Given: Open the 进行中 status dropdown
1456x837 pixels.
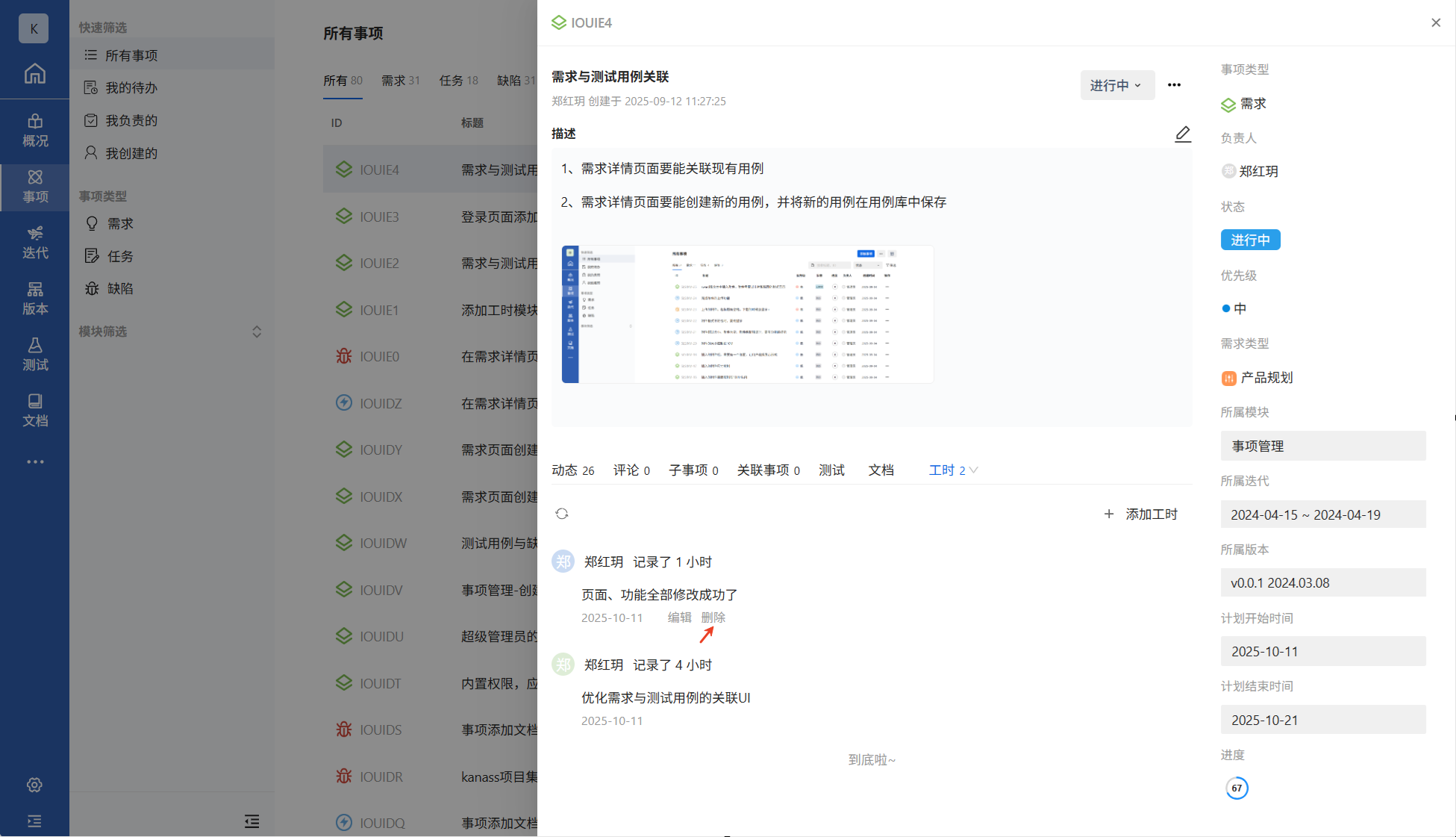Looking at the screenshot, I should tap(1116, 85).
